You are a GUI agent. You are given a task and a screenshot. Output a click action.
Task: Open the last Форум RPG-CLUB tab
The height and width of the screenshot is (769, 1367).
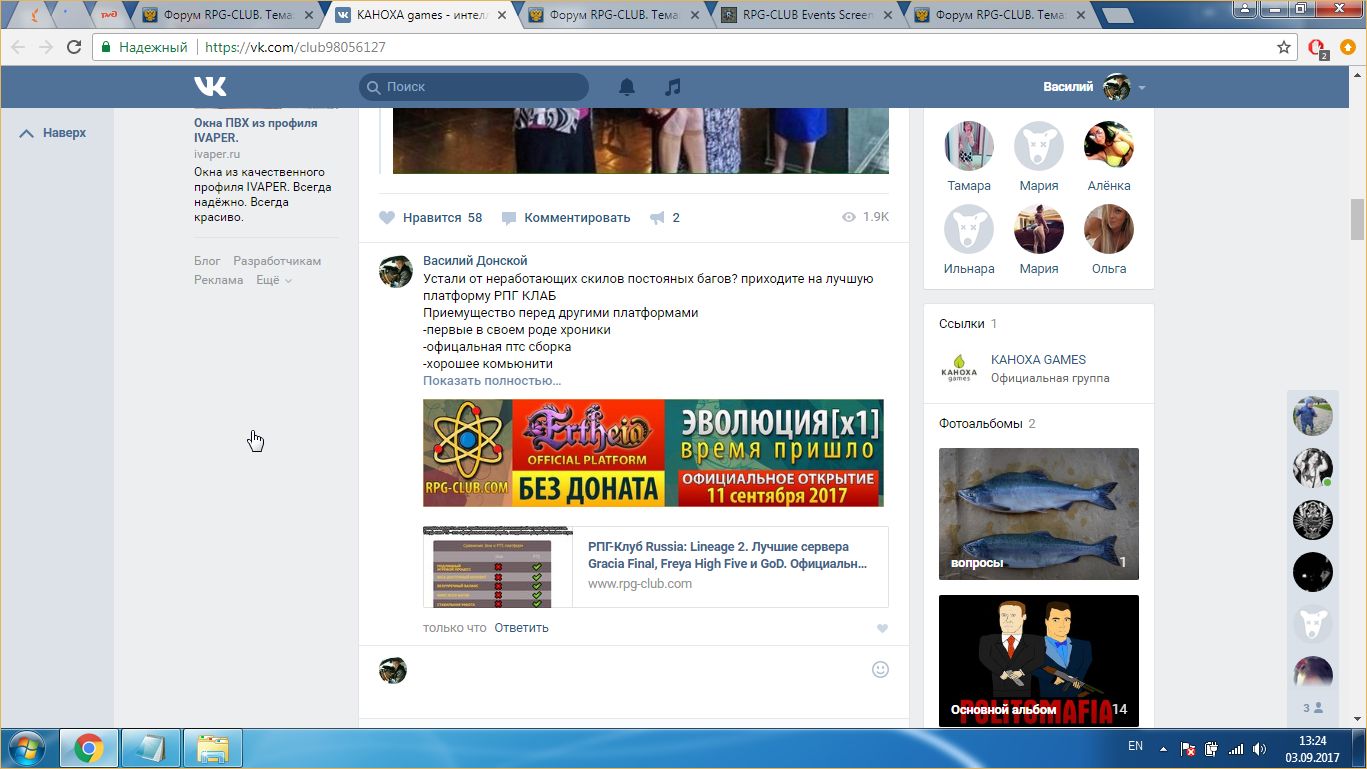(1000, 15)
